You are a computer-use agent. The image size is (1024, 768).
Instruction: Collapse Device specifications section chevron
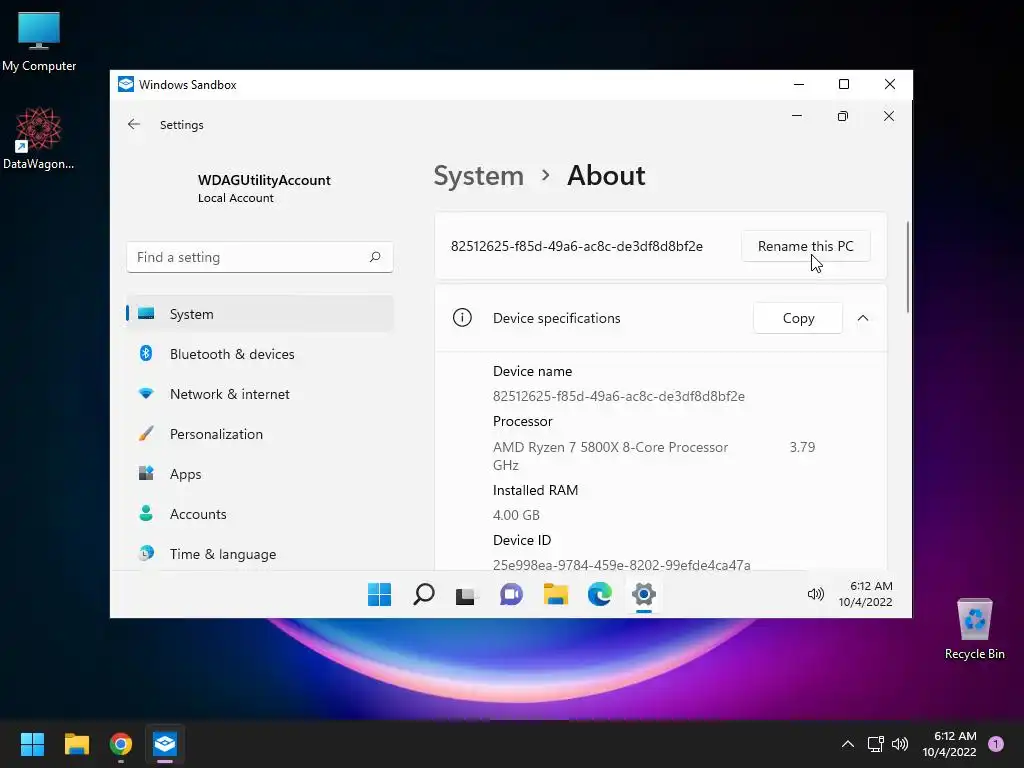coord(863,318)
